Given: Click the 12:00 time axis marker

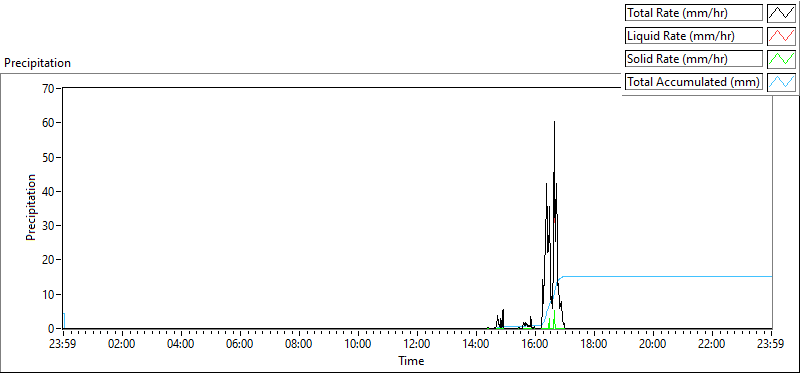Looking at the screenshot, I should click(417, 343).
